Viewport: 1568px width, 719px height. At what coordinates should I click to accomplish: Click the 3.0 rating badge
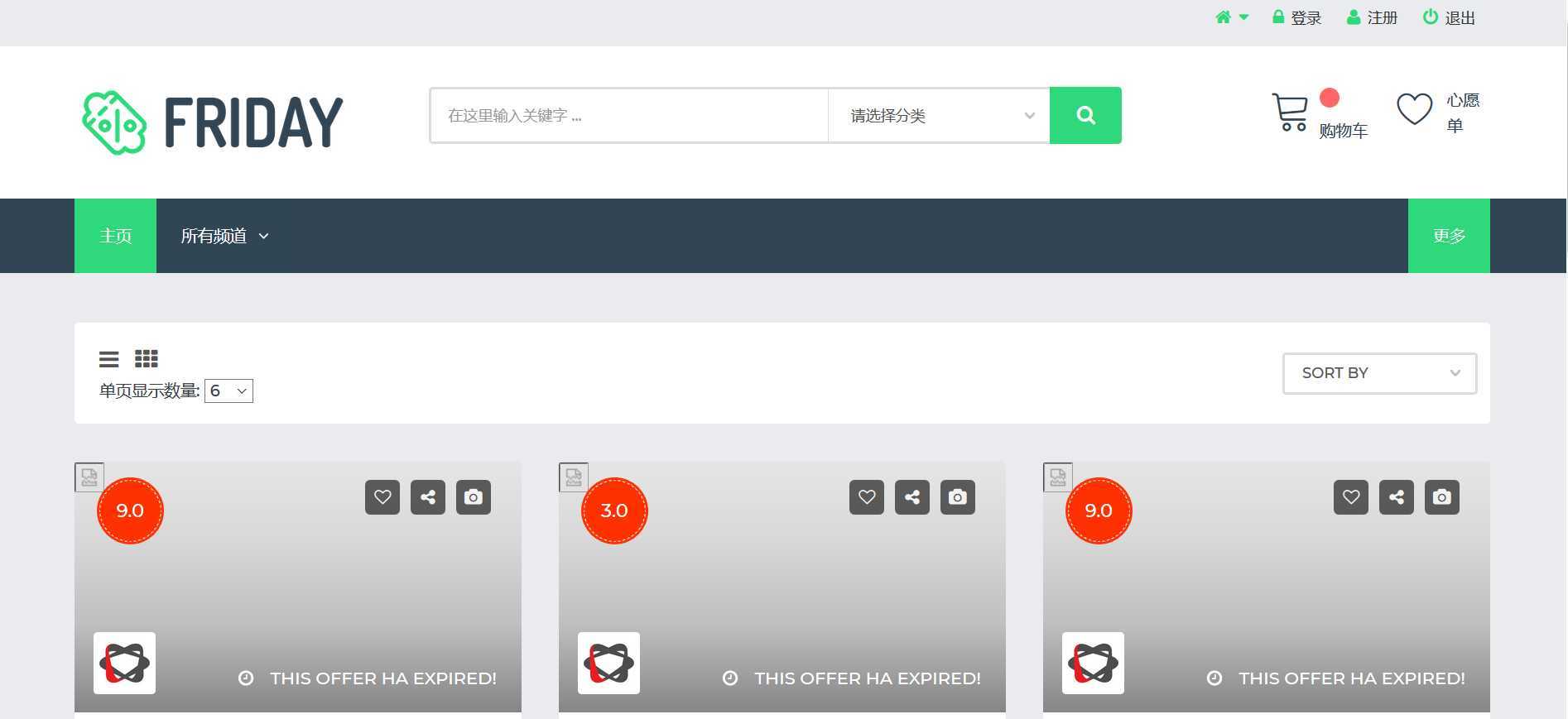[614, 510]
